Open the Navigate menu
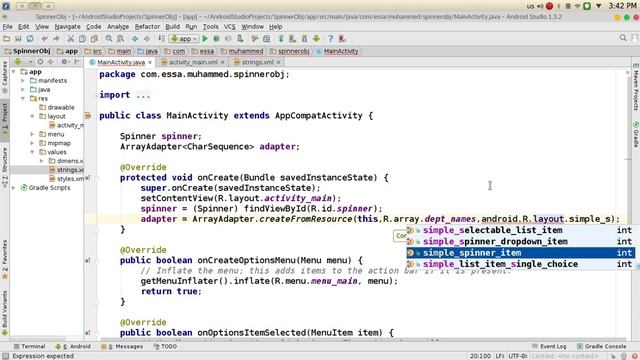This screenshot has height=360, width=640. 67,27
